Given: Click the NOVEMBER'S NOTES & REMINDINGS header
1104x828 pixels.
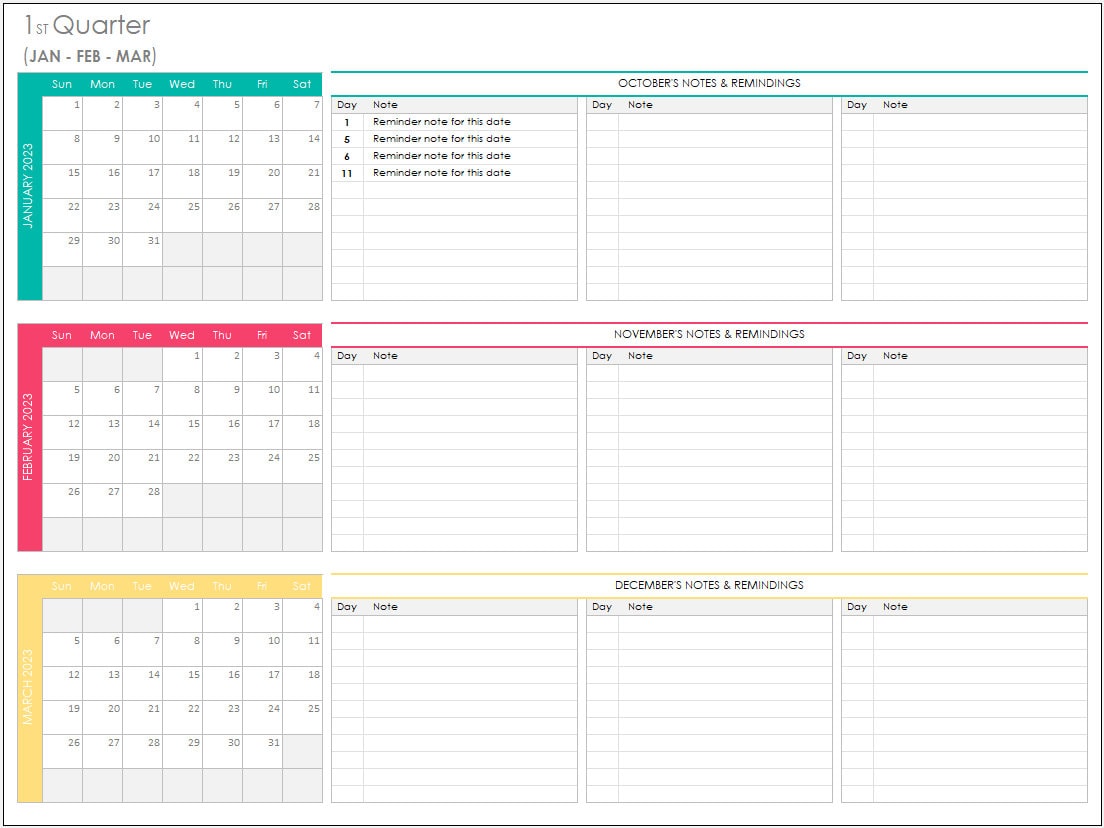Looking at the screenshot, I should (x=710, y=334).
